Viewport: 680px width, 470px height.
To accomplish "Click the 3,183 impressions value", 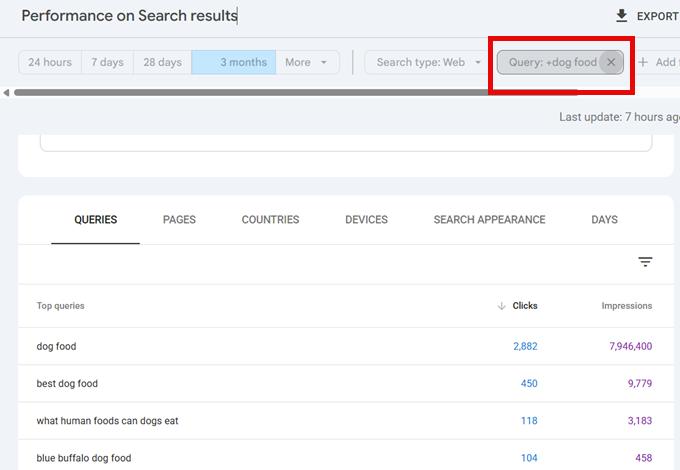I will pyautogui.click(x=640, y=421).
